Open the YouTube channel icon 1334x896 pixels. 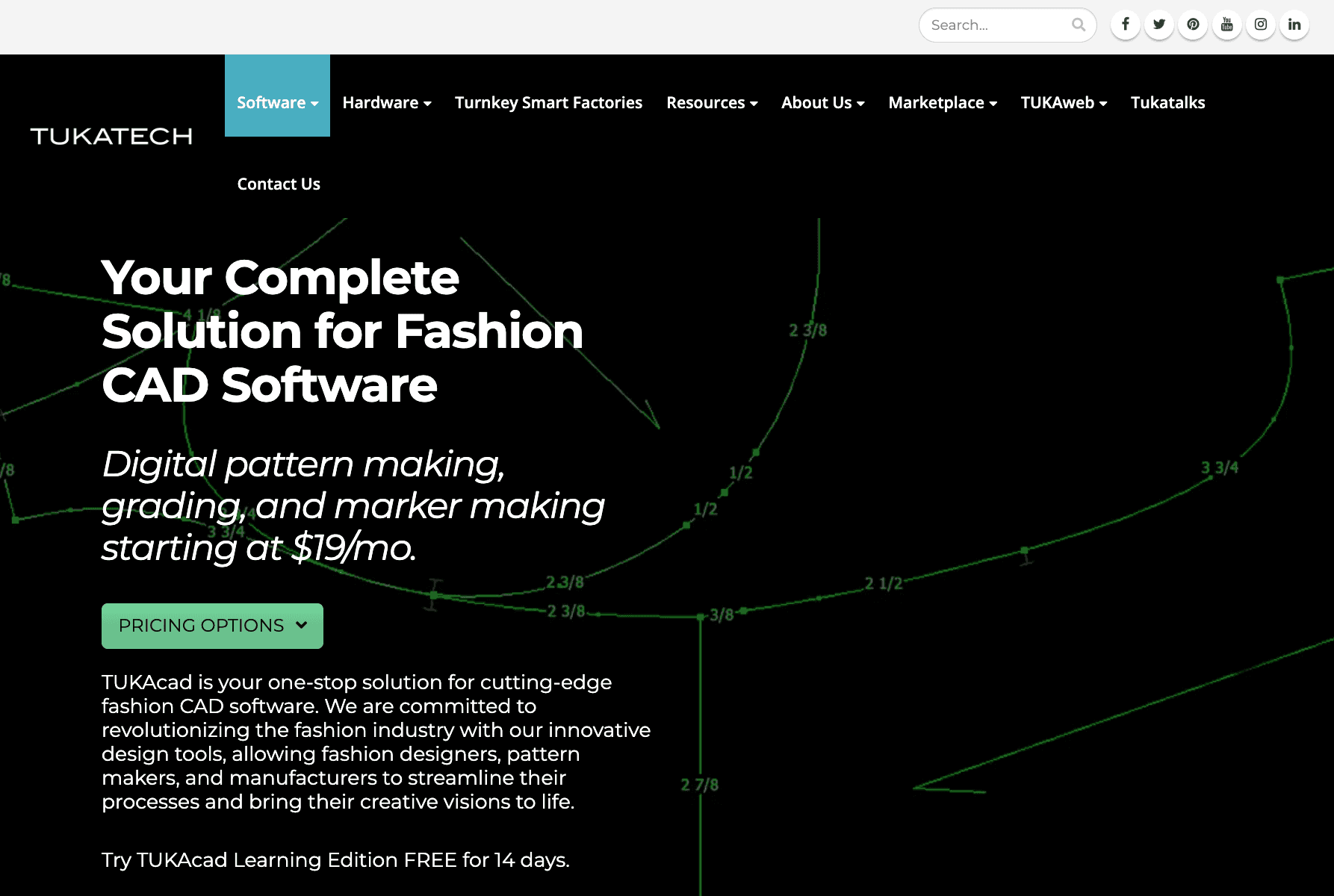1226,25
